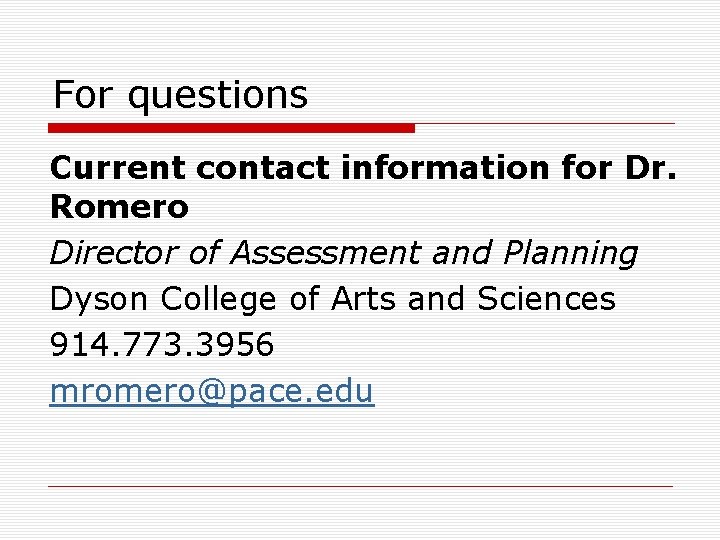Click the word 'questions' in the title
This screenshot has width=720, height=540.
tap(218, 96)
